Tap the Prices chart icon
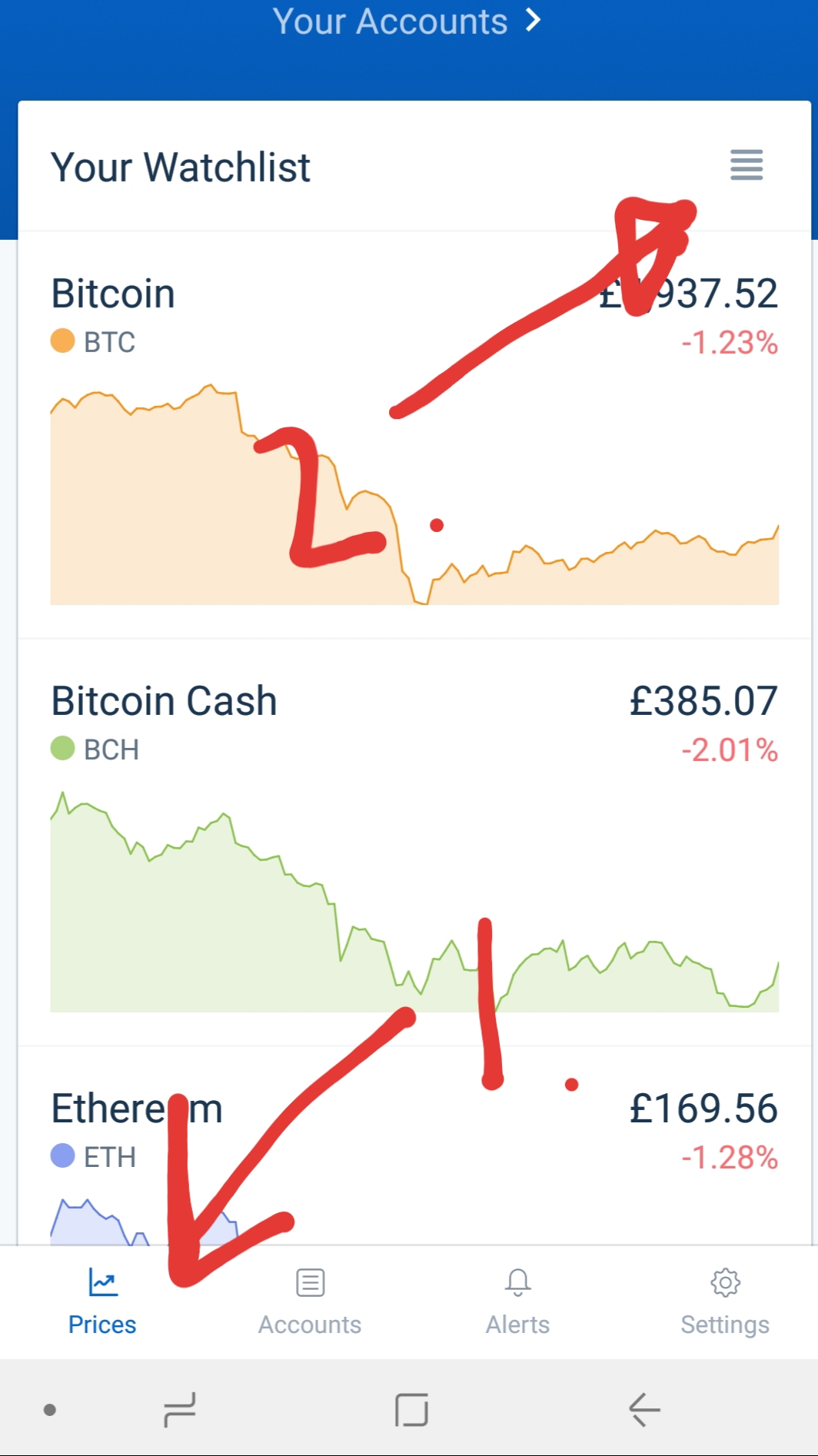This screenshot has height=1456, width=818. (x=102, y=1281)
